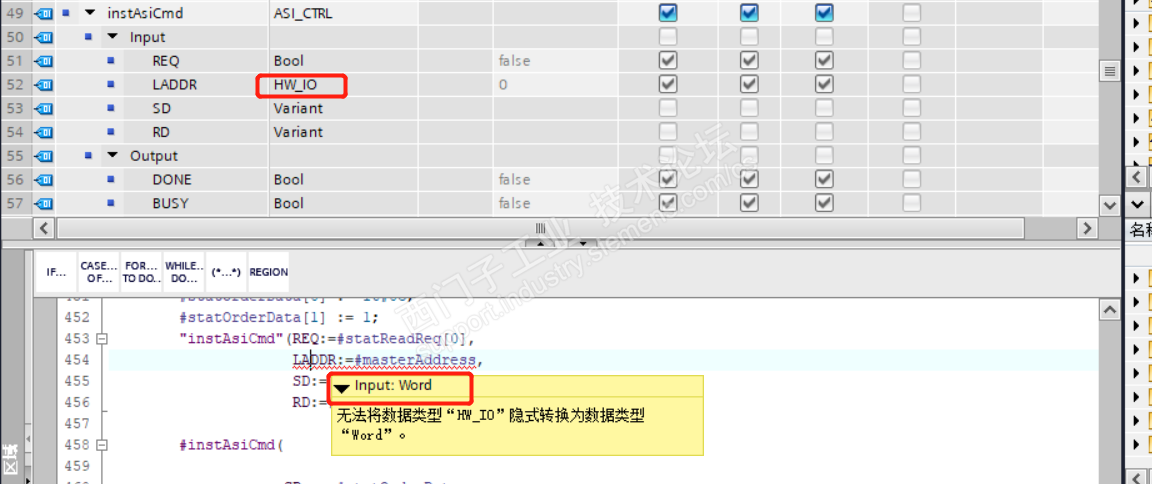Insert WHILE DO loop template
Image resolution: width=1152 pixels, height=484 pixels.
coord(182,272)
